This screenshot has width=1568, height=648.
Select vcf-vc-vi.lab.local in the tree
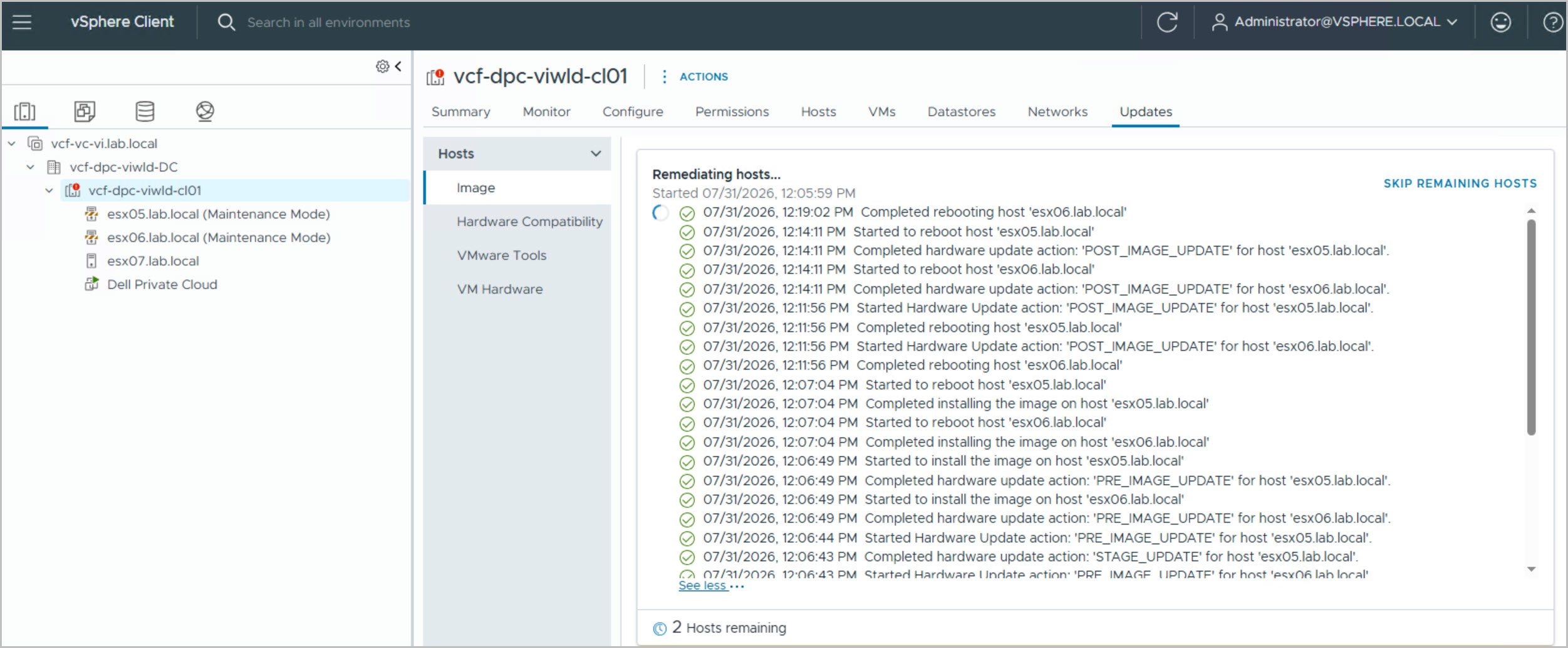[x=104, y=143]
